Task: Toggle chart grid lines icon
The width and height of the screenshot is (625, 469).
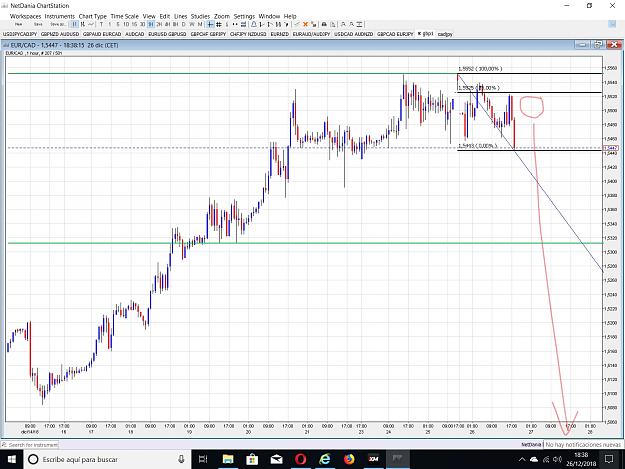Action: [x=218, y=24]
